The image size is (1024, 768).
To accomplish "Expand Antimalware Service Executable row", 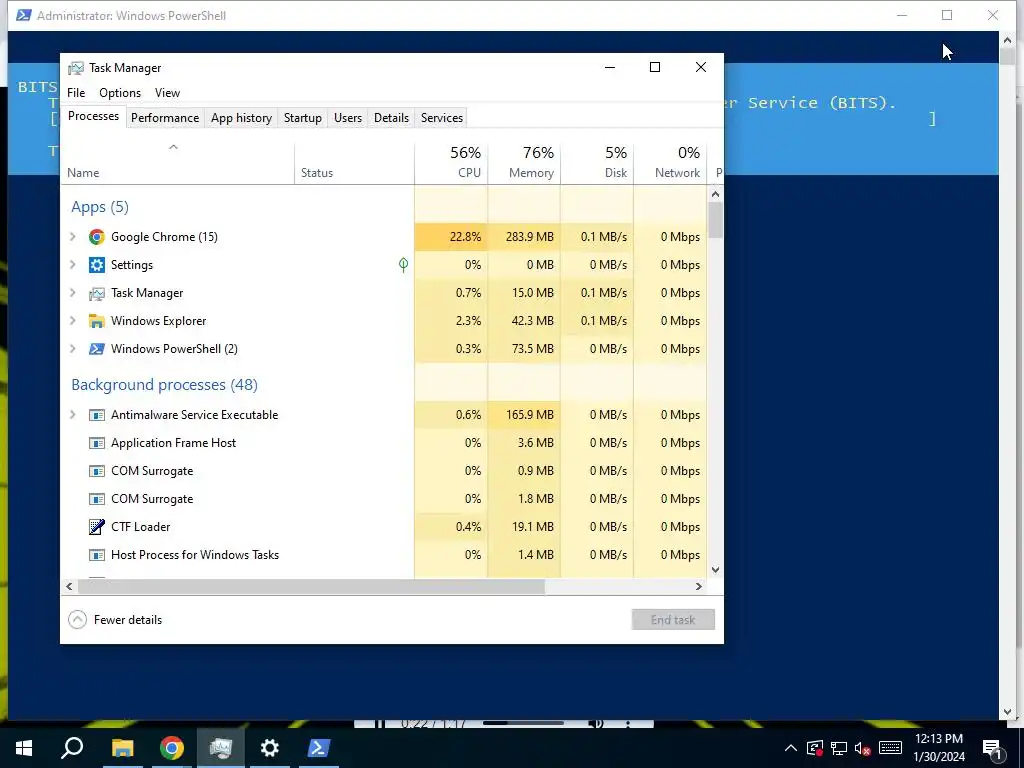I will 73,415.
